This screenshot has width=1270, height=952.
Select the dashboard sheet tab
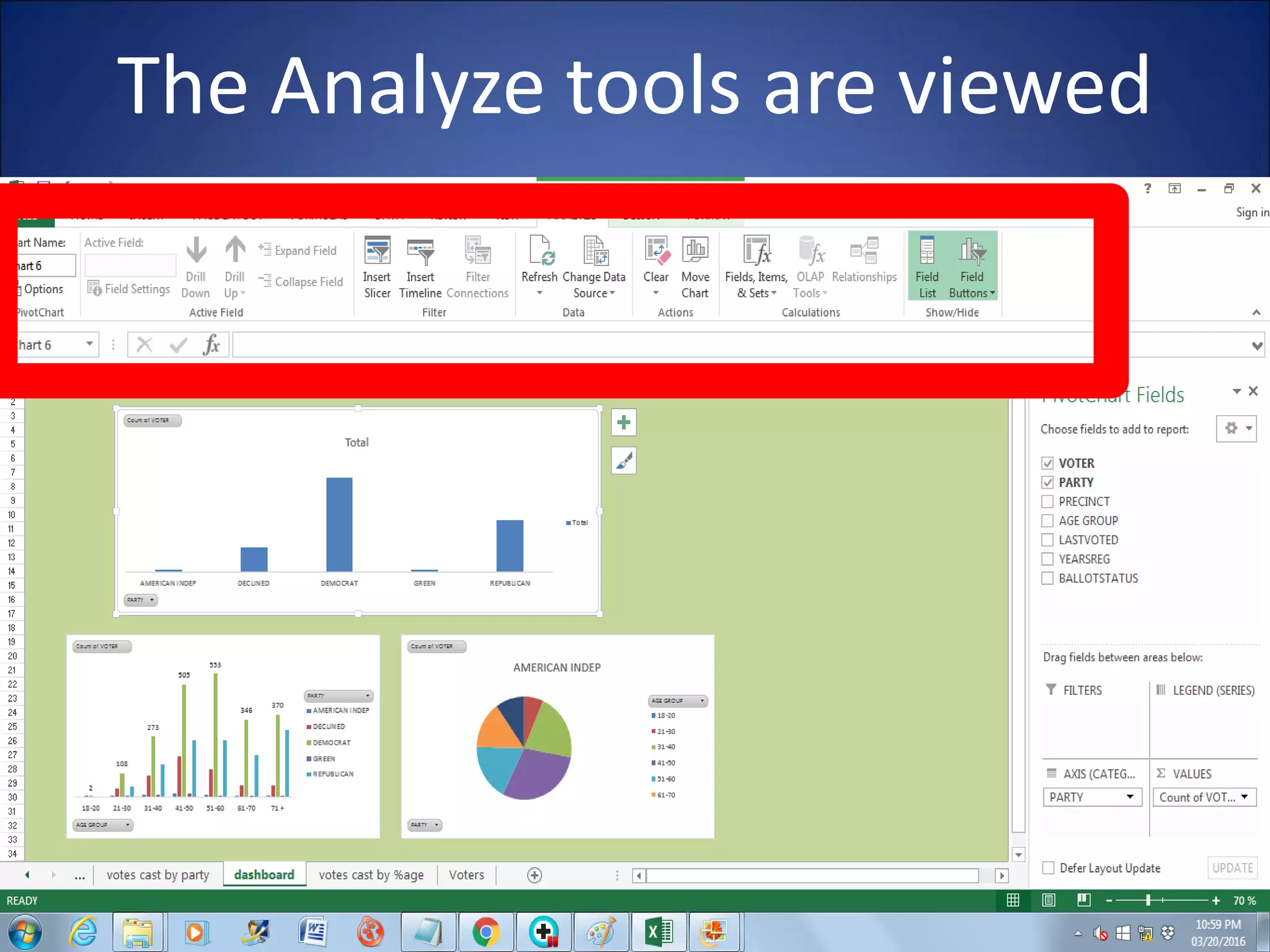264,875
